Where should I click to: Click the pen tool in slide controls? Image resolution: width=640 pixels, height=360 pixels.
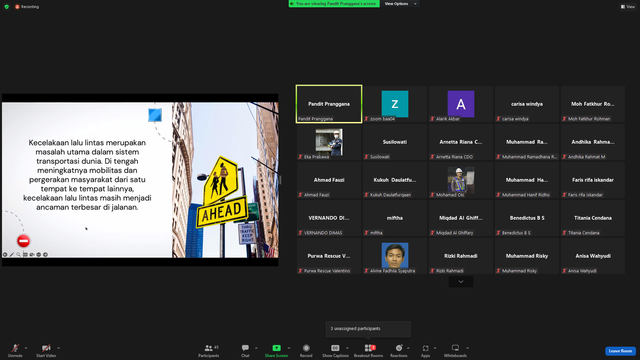12,254
